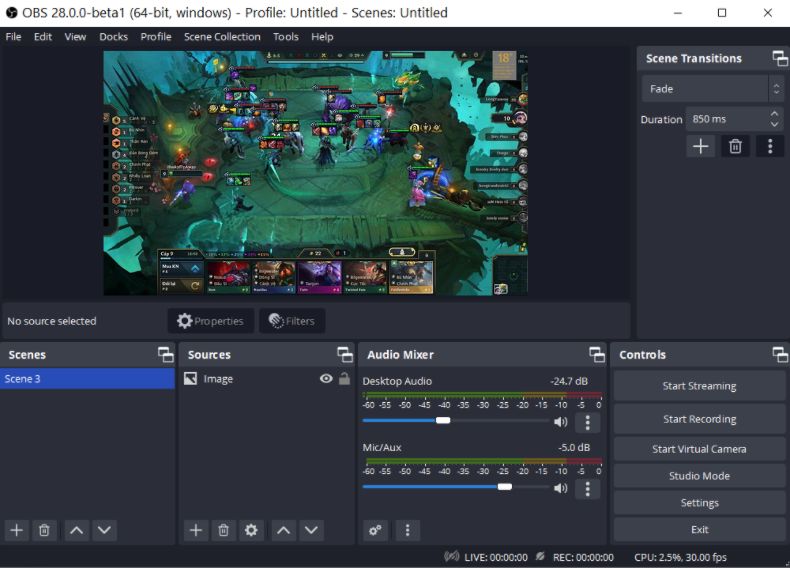The width and height of the screenshot is (790, 568).
Task: Adjust Desktop Audio volume slider handle
Action: pyautogui.click(x=443, y=420)
